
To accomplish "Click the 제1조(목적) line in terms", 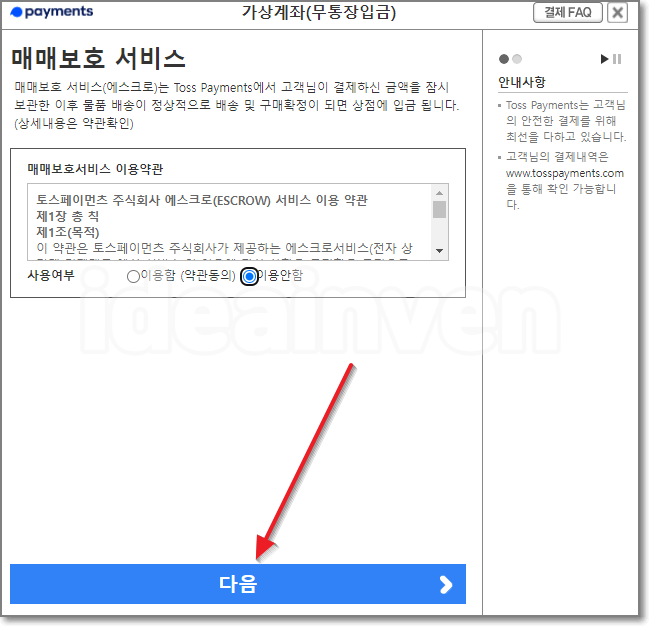I will click(x=68, y=232).
